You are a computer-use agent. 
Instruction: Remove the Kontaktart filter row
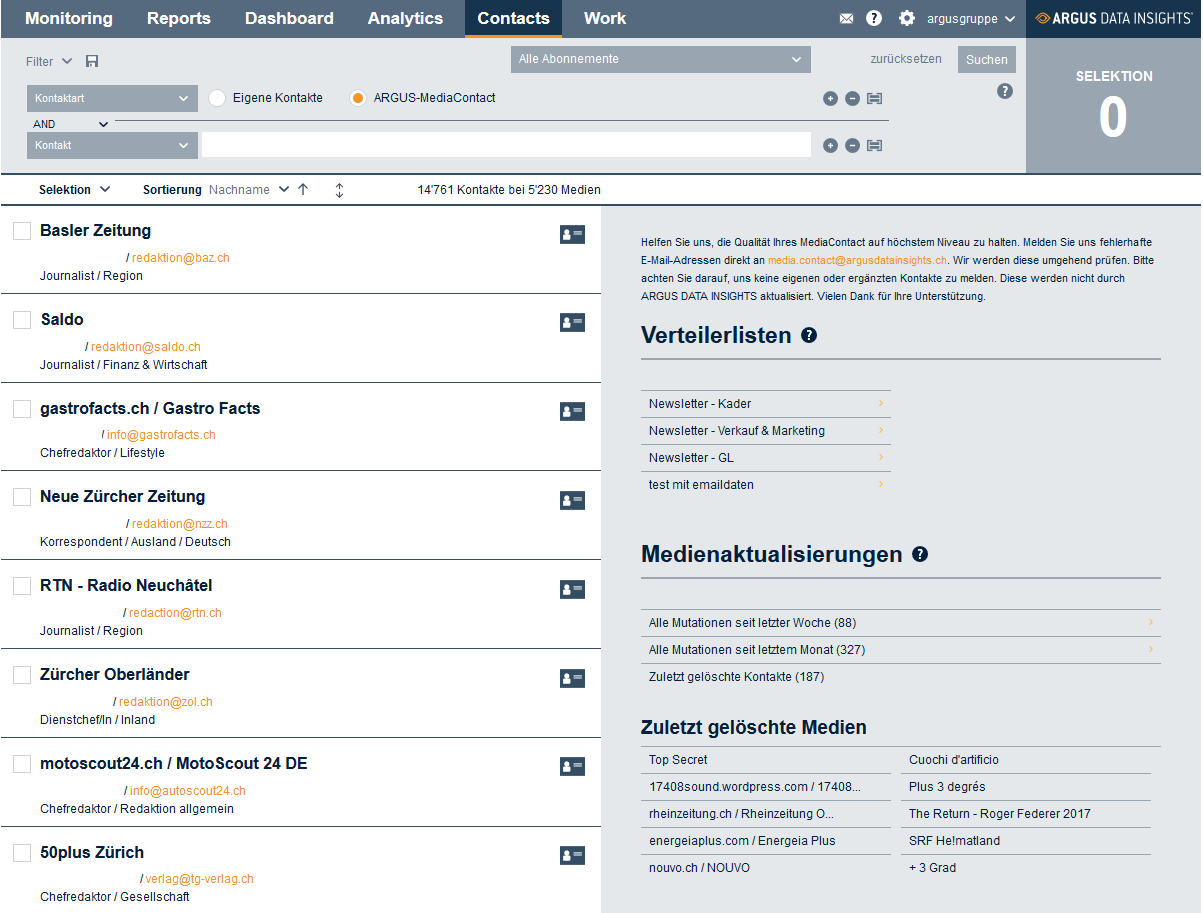click(852, 98)
